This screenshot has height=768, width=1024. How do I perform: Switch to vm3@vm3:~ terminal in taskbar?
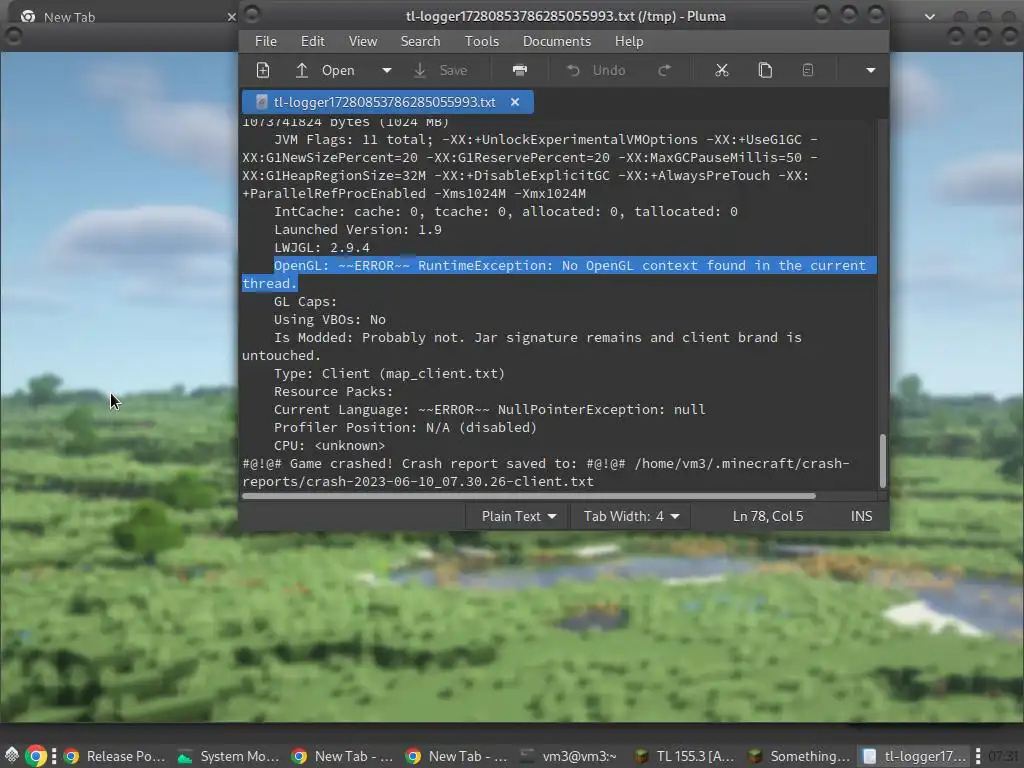click(x=569, y=756)
